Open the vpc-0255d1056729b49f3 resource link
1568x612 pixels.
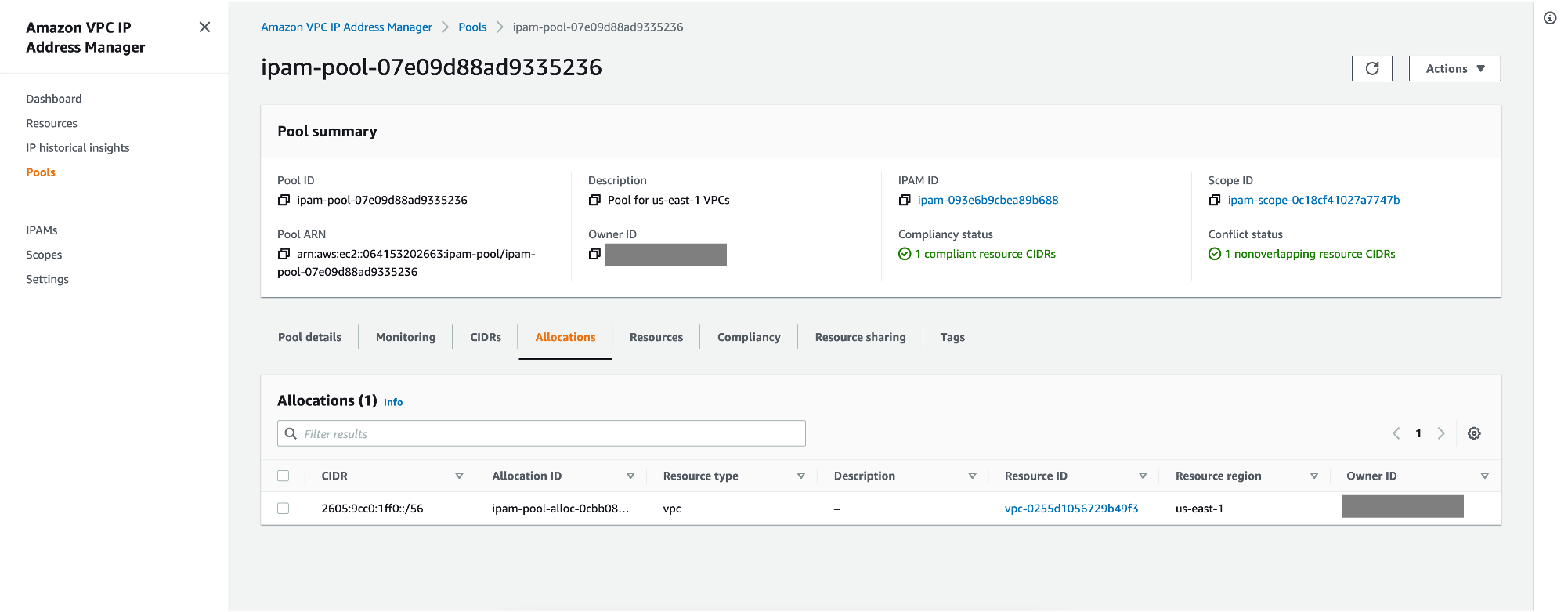1071,509
